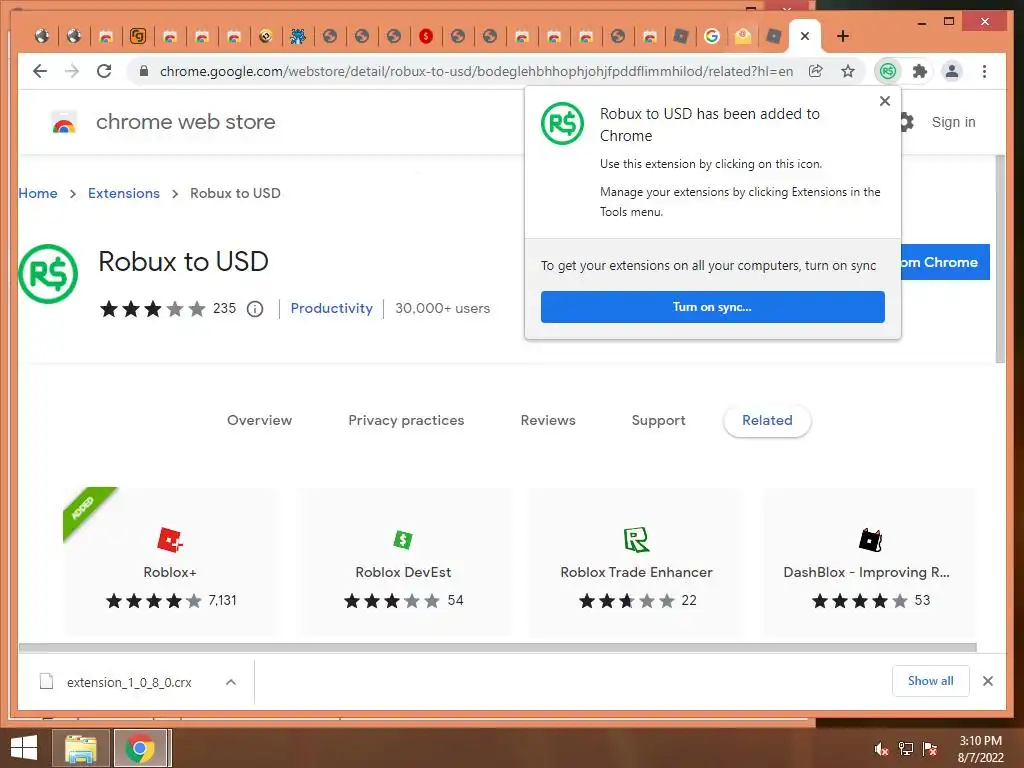
Task: Open the Chrome profile avatar
Action: coord(952,71)
